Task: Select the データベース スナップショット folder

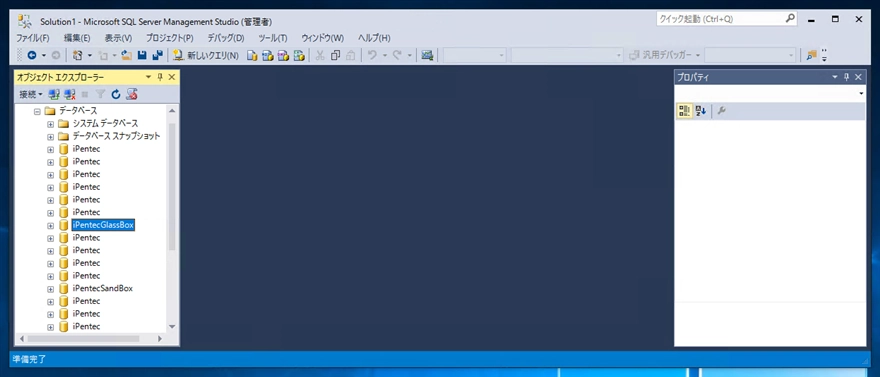Action: click(x=117, y=136)
